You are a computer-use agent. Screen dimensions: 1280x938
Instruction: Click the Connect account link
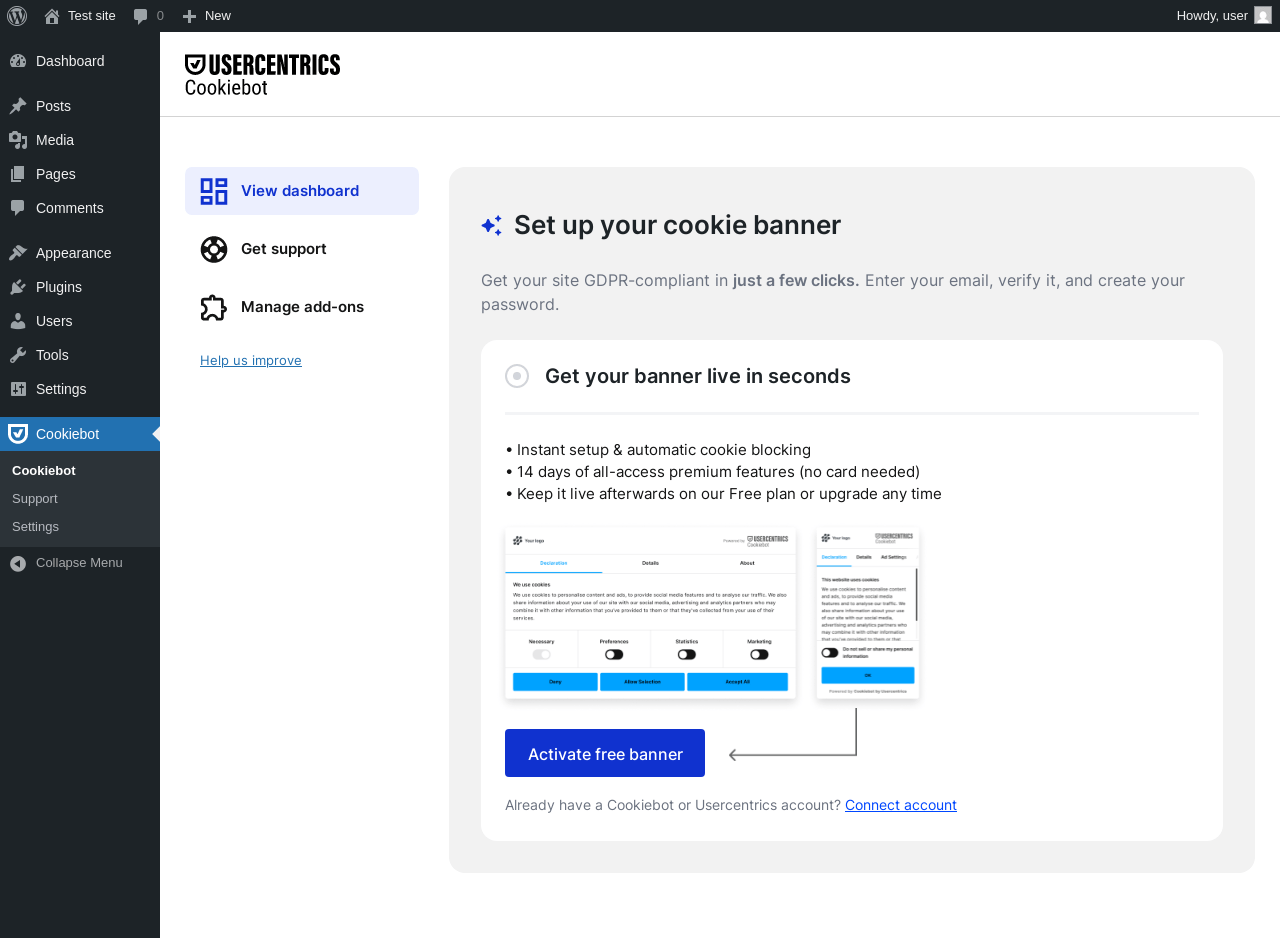(x=901, y=805)
